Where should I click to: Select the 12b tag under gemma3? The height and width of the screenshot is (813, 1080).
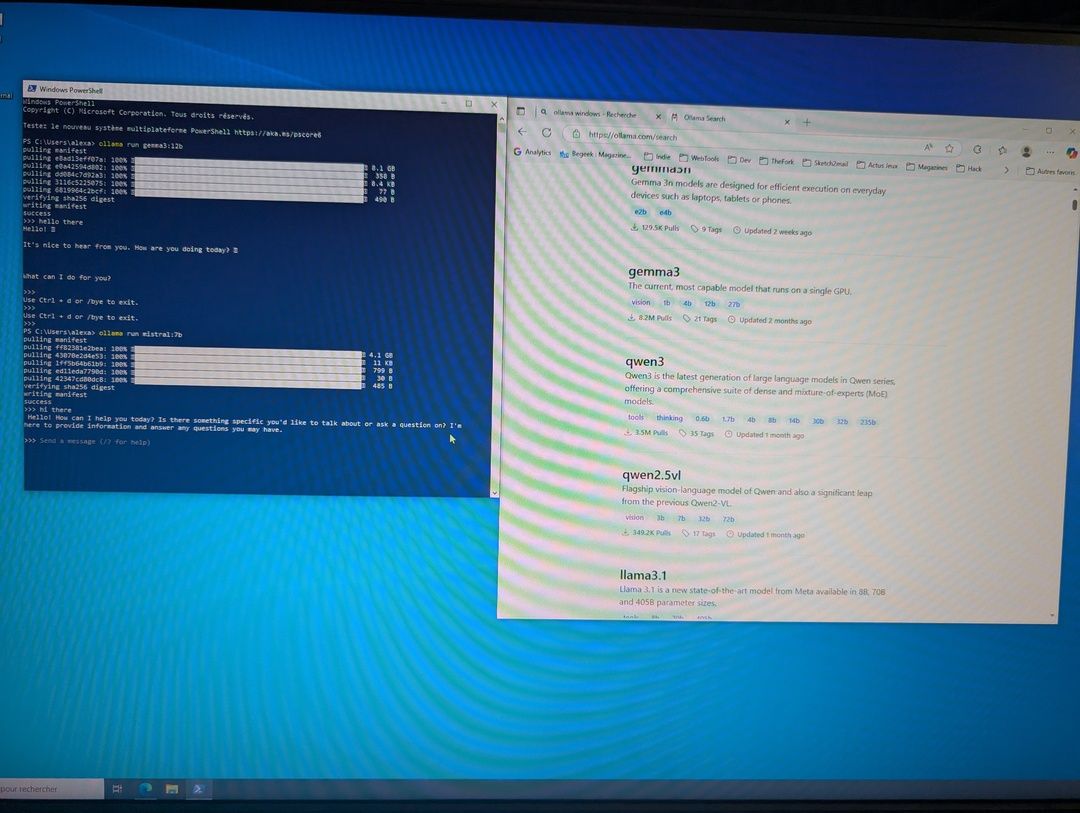709,303
